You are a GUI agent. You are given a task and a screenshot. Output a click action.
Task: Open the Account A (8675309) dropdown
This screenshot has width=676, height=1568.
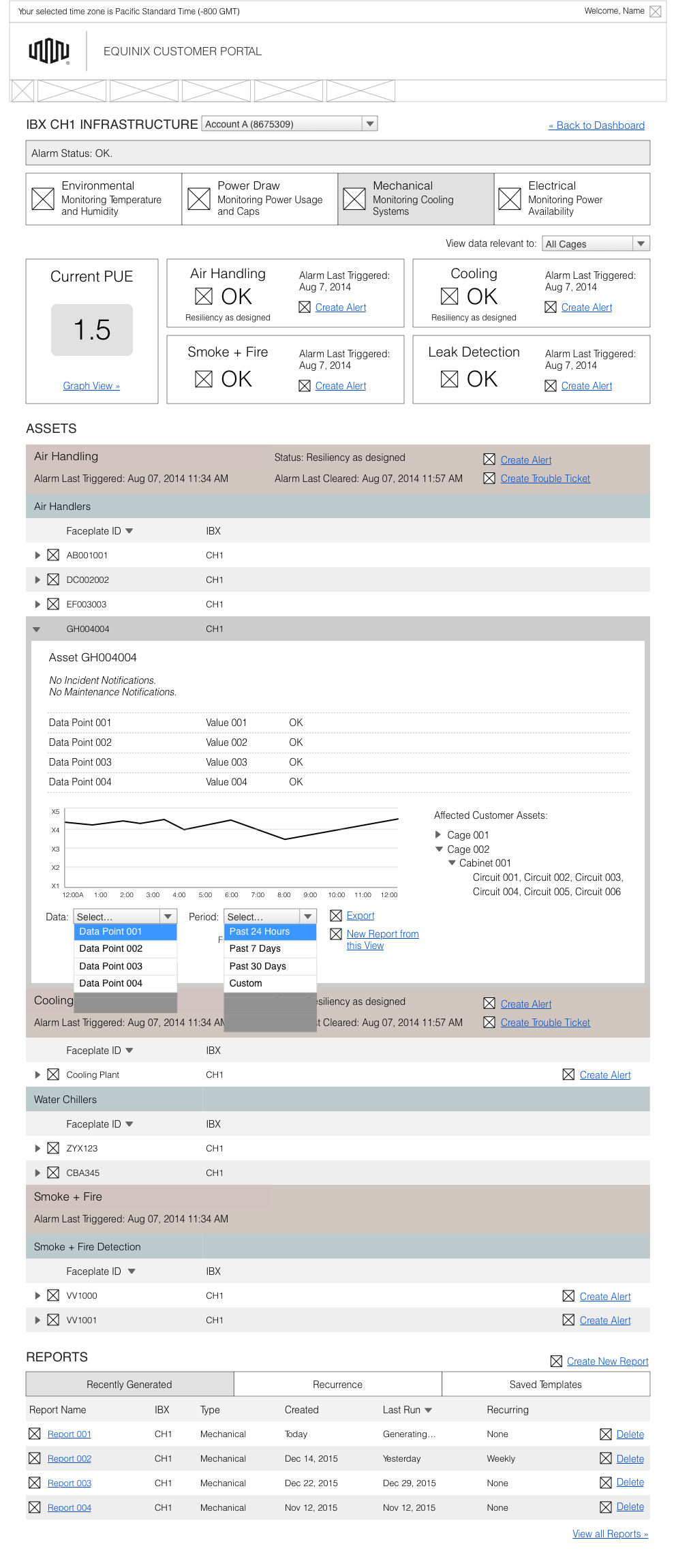(x=290, y=123)
